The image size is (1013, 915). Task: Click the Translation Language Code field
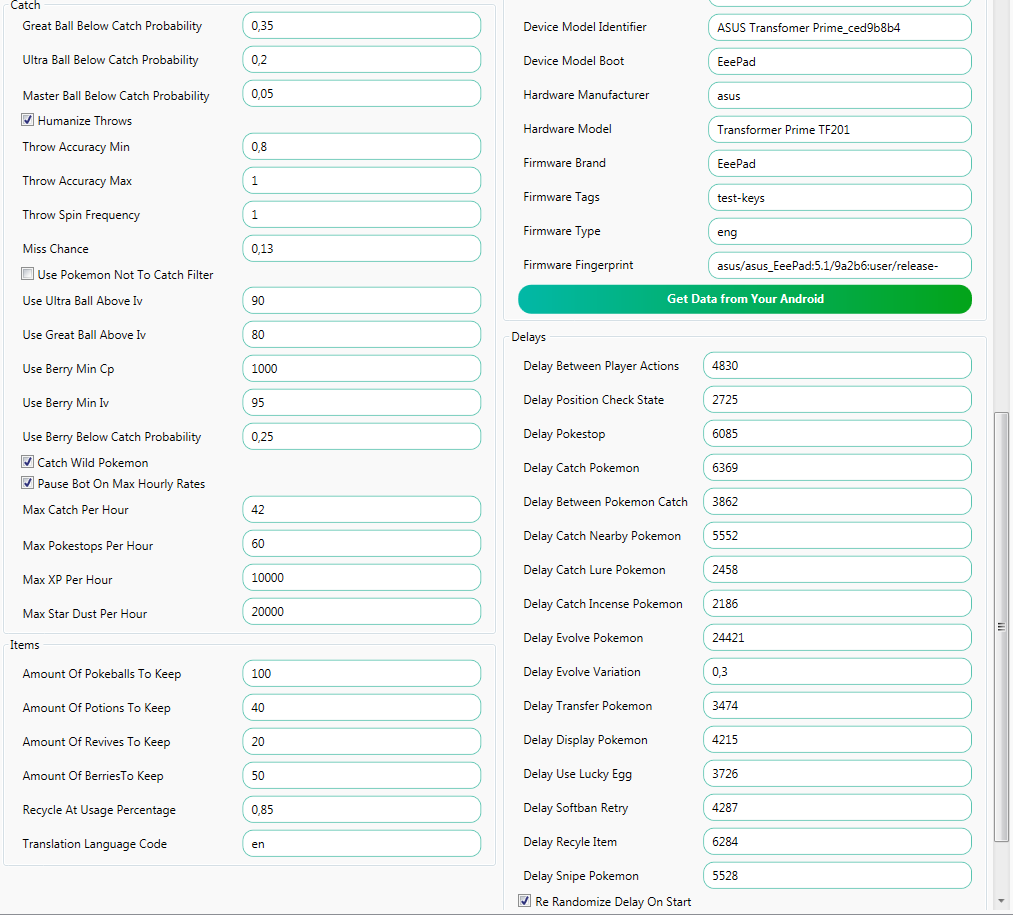click(x=362, y=844)
